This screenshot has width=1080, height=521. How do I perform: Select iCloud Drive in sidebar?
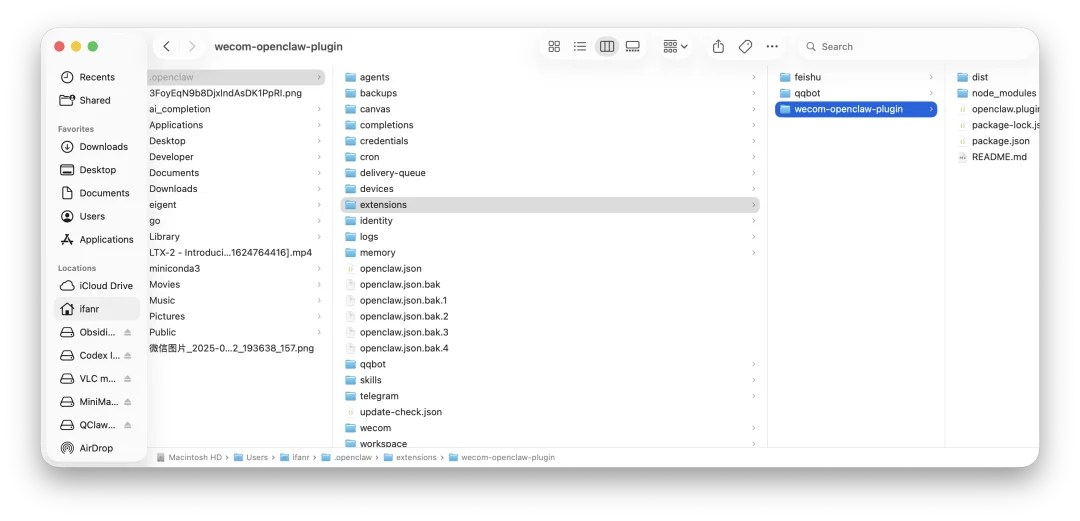pyautogui.click(x=106, y=286)
